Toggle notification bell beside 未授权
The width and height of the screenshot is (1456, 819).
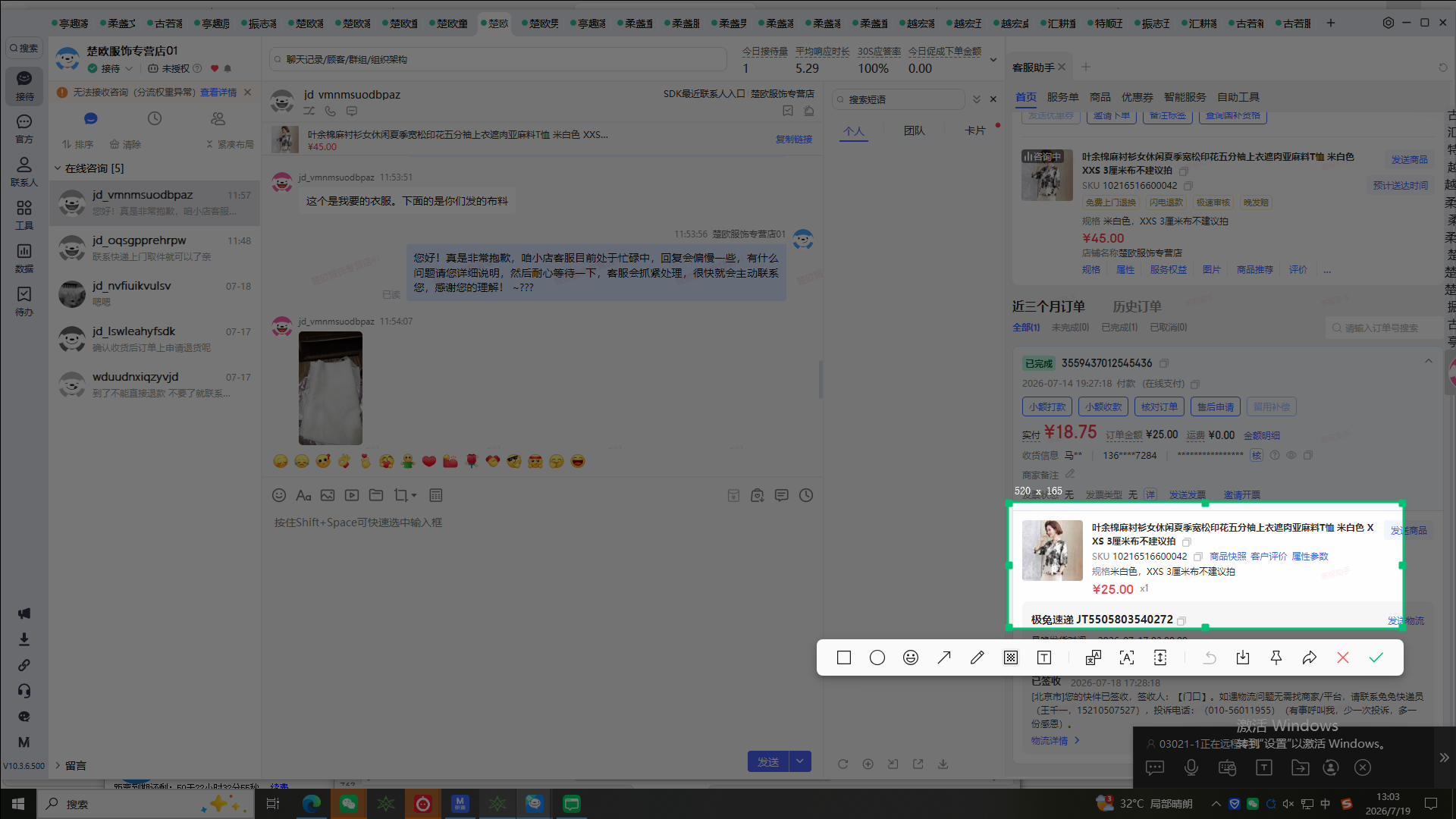[x=227, y=69]
